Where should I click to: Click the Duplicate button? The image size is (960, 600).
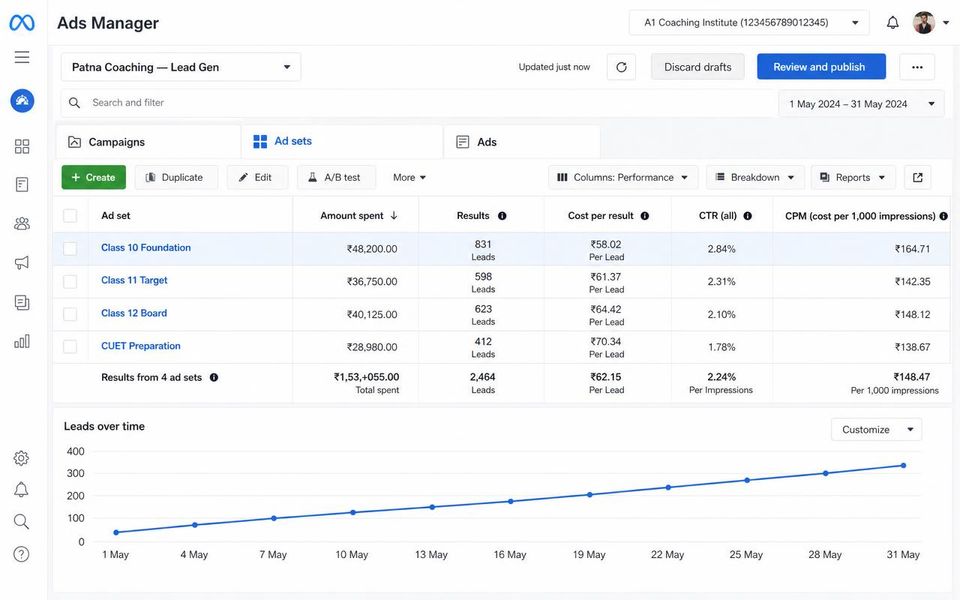[x=176, y=178]
